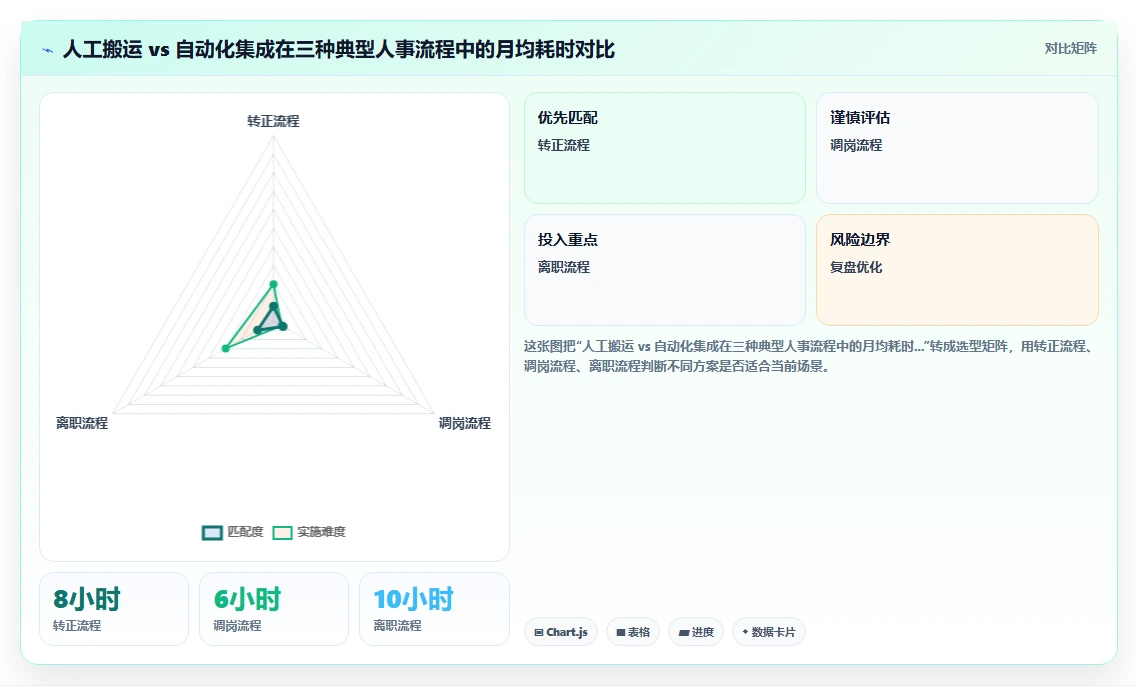This screenshot has width=1138, height=686.
Task: Click the 数据卡片 chip star icon
Action: [x=745, y=632]
